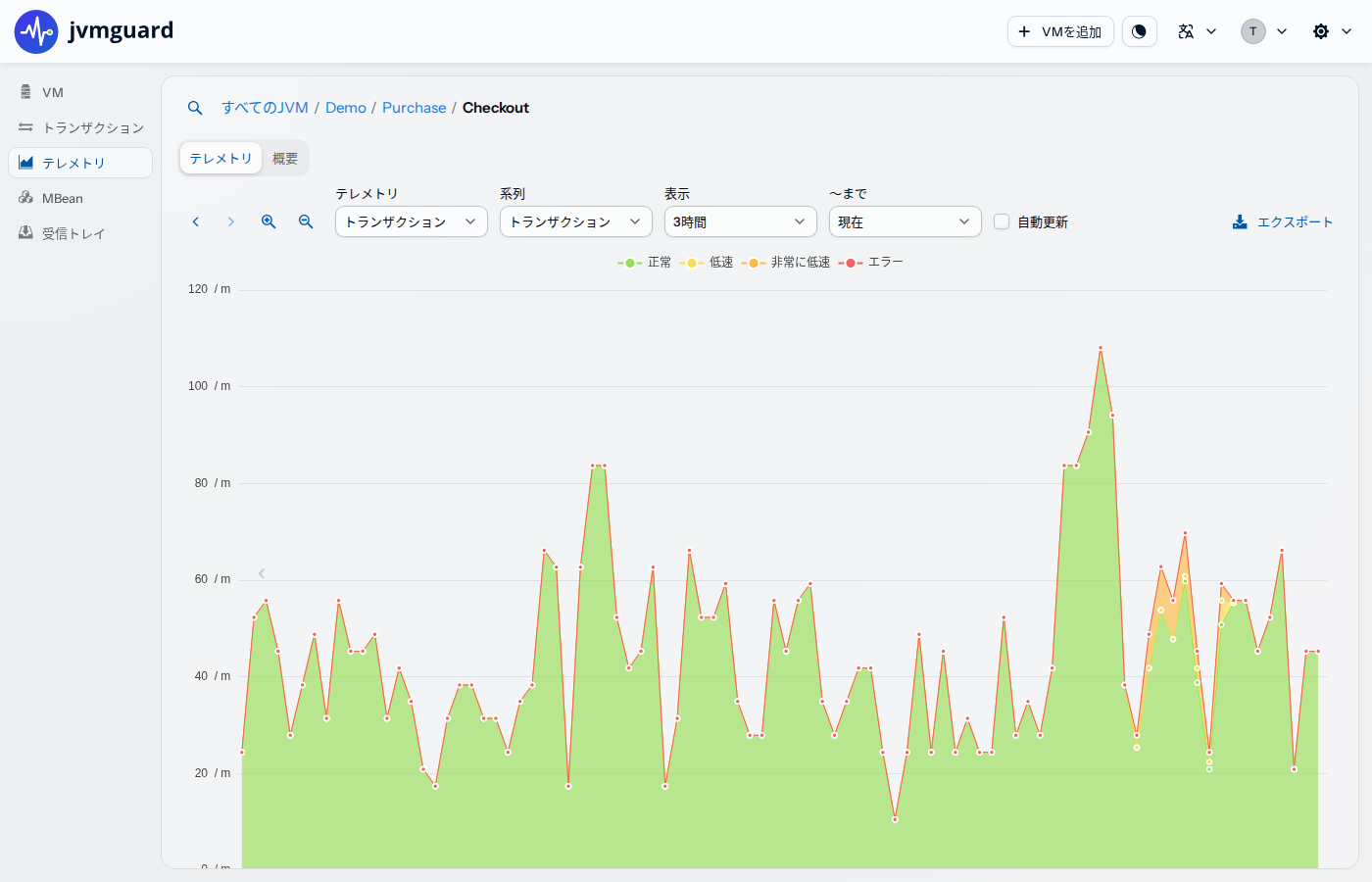The image size is (1372, 882).
Task: Open the 表示 3時間 dropdown
Action: 741,221
